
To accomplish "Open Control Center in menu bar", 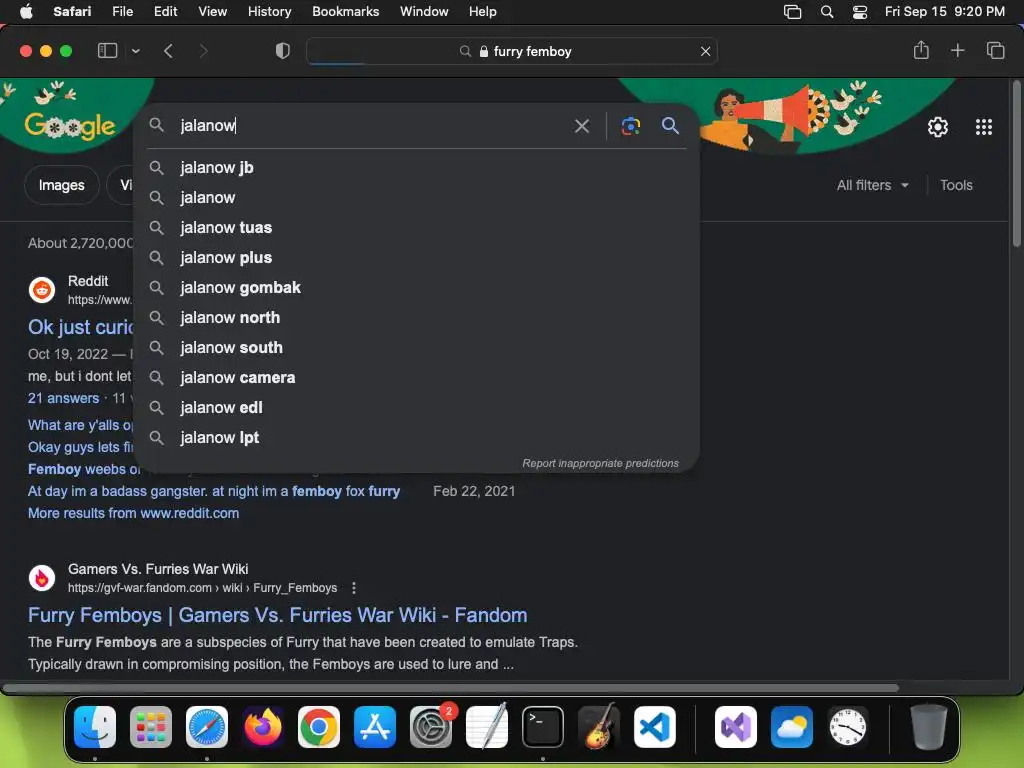I will pos(860,12).
